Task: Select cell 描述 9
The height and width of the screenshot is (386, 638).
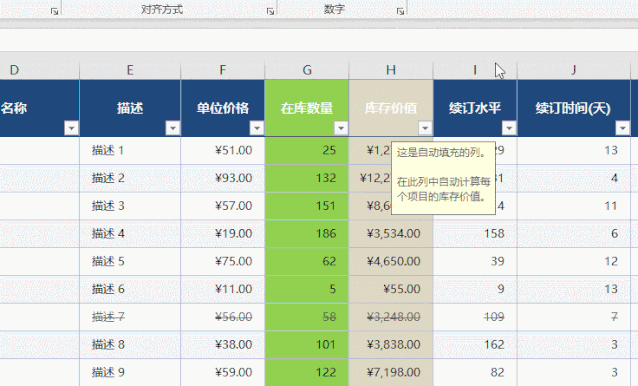Action: click(130, 372)
